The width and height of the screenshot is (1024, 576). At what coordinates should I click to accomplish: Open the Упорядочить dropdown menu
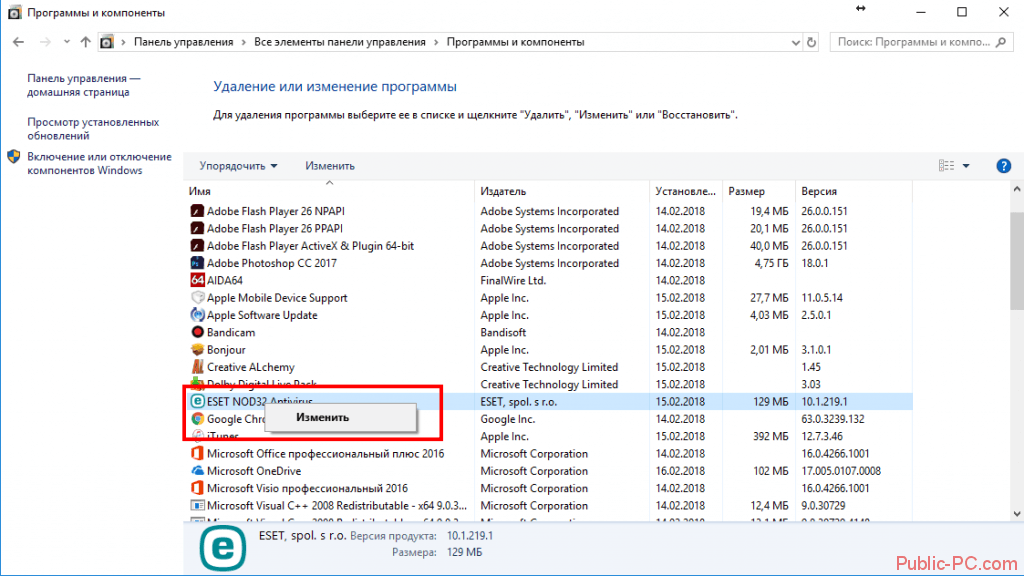click(x=238, y=166)
